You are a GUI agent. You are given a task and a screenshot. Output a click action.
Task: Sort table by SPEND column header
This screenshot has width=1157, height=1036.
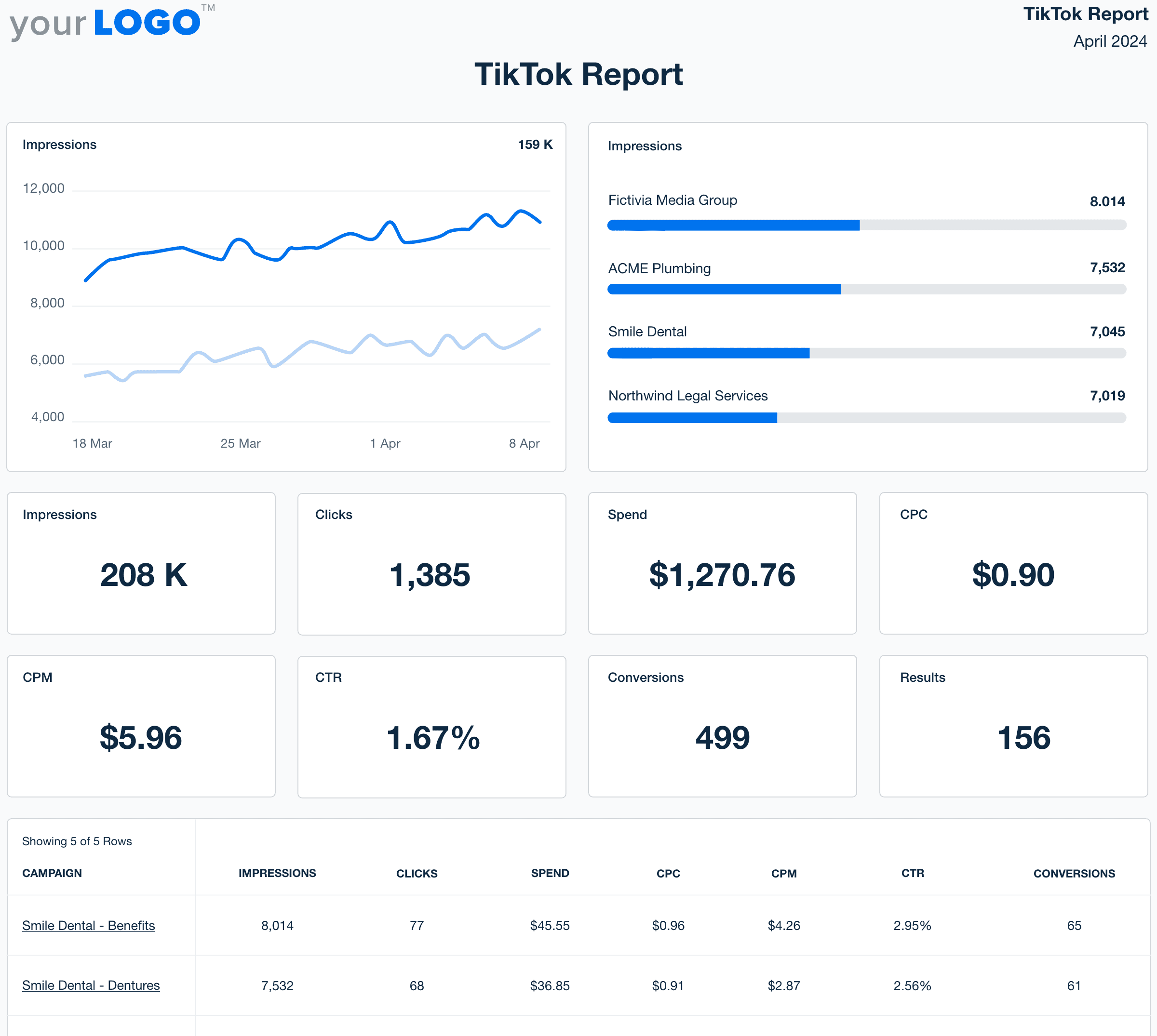[550, 873]
